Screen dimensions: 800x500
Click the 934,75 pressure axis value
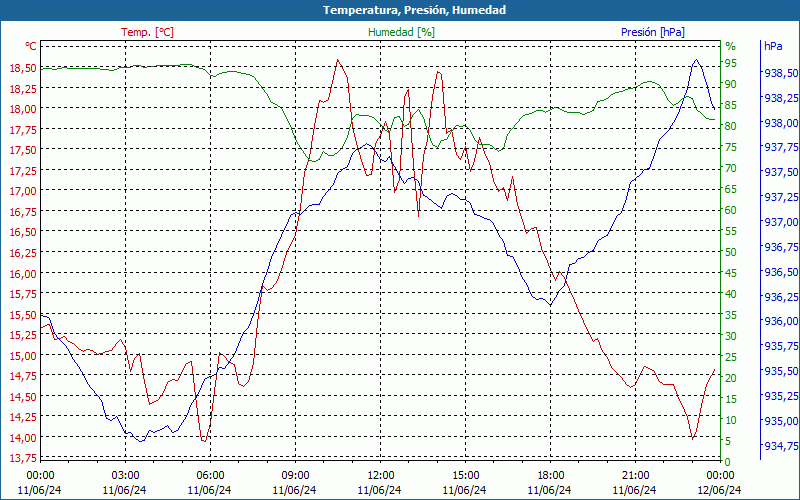781,446
